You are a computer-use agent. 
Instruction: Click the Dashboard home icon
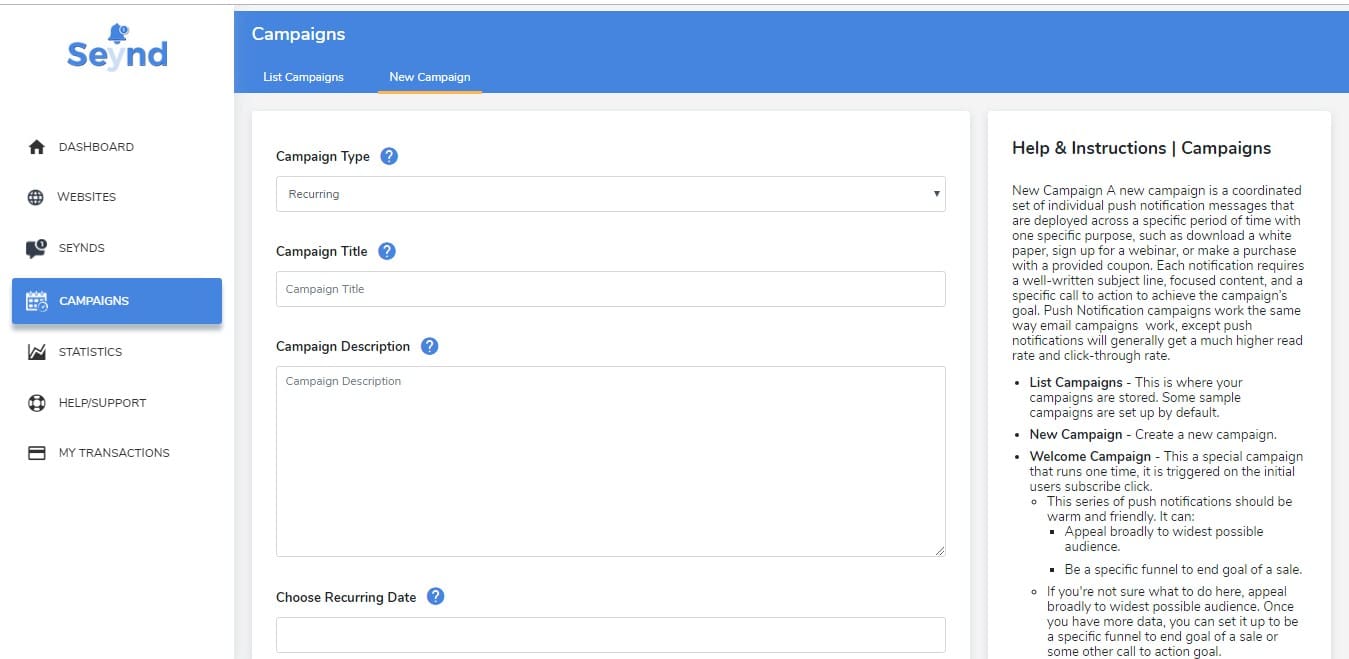click(37, 147)
